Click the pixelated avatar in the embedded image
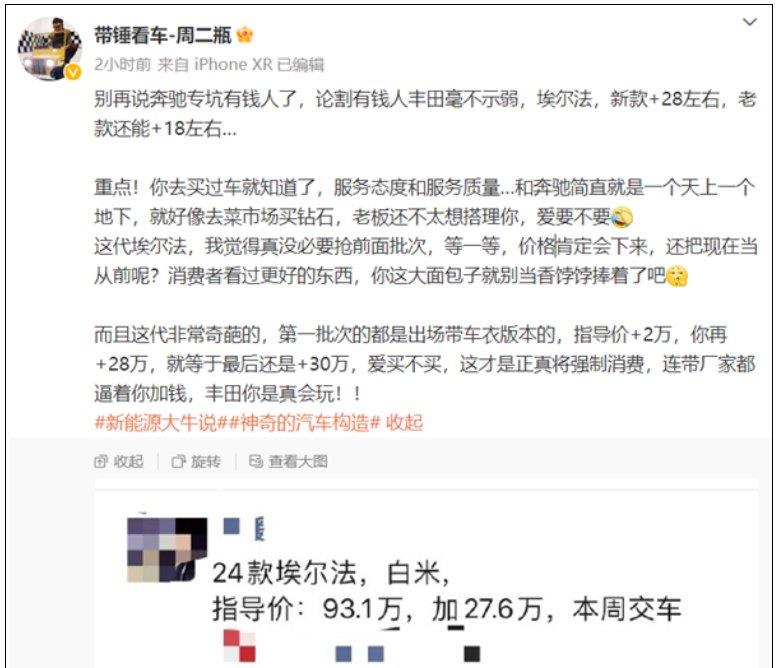The height and width of the screenshot is (668, 782). (x=167, y=550)
